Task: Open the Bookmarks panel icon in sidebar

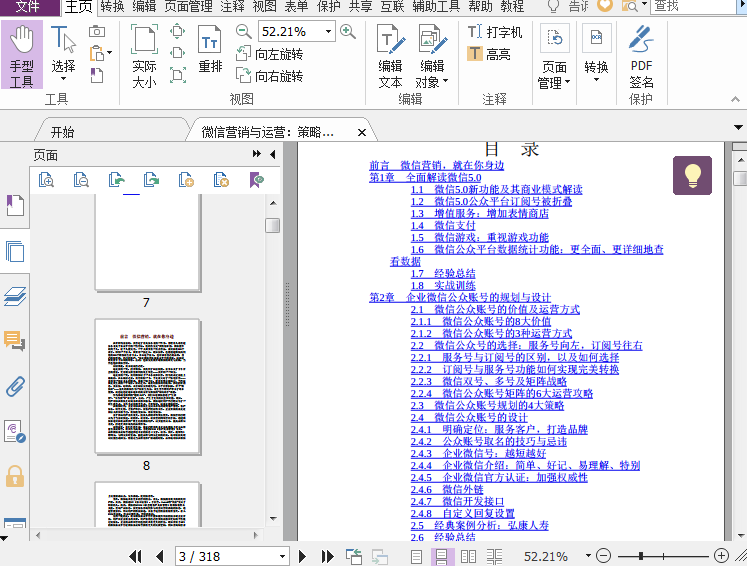Action: (15, 205)
